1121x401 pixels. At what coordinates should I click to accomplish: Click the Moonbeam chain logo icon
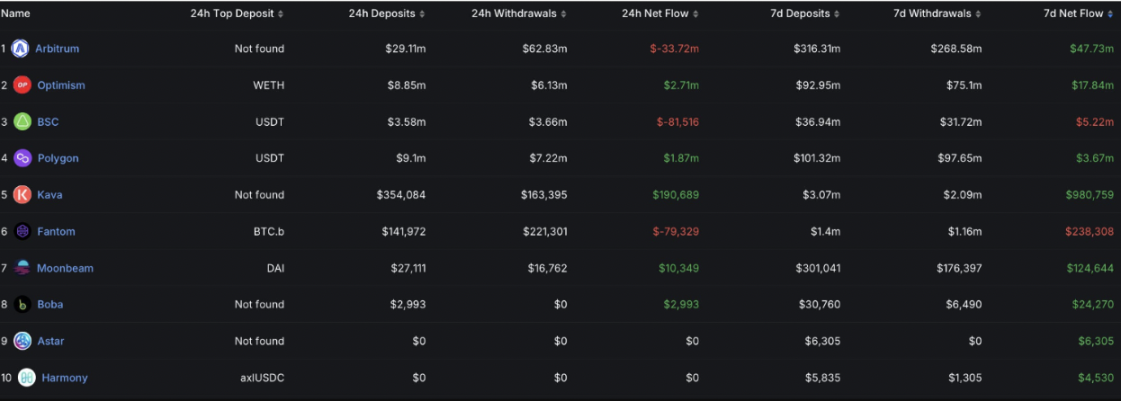[22, 268]
